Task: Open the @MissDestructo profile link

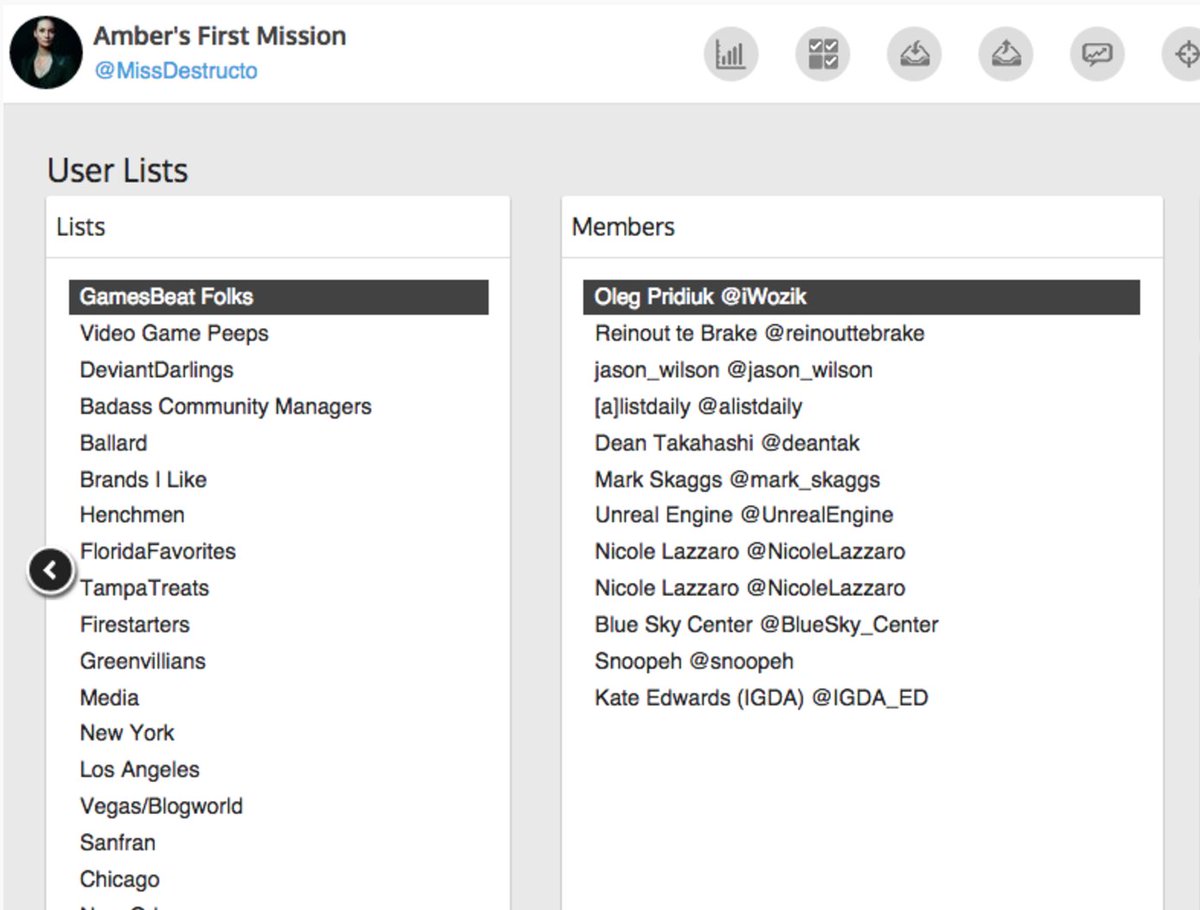Action: coord(176,71)
